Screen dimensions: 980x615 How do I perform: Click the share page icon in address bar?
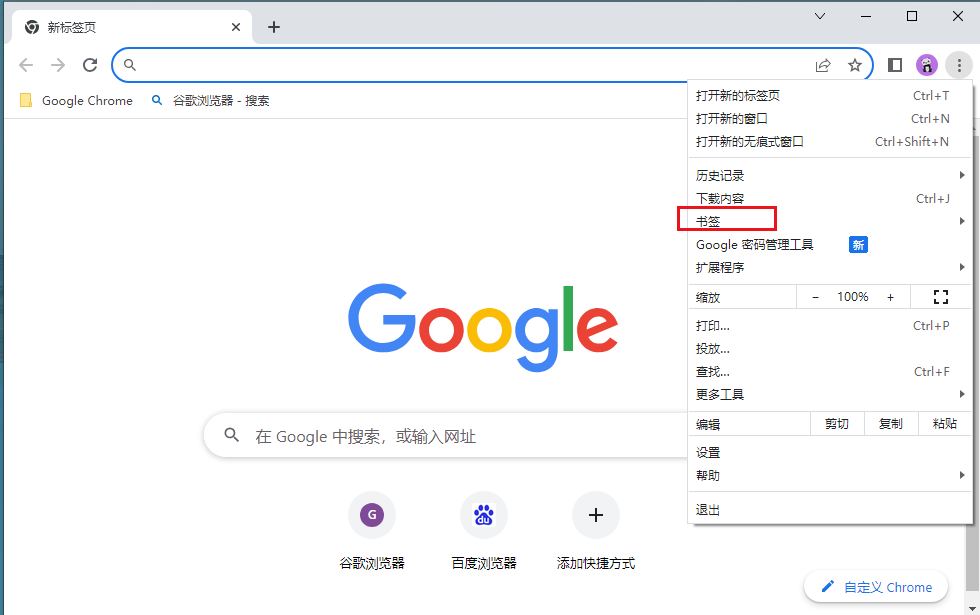[823, 65]
